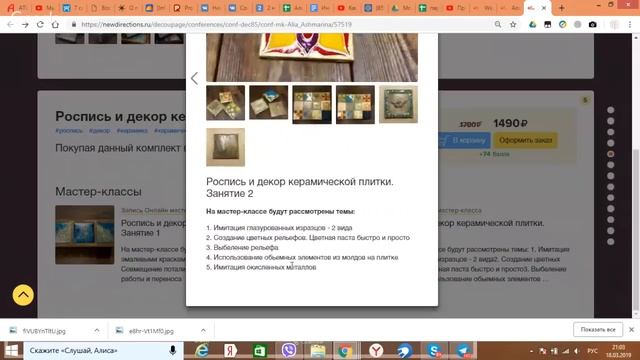Open Internet Explorer from taskbar

click(202, 351)
